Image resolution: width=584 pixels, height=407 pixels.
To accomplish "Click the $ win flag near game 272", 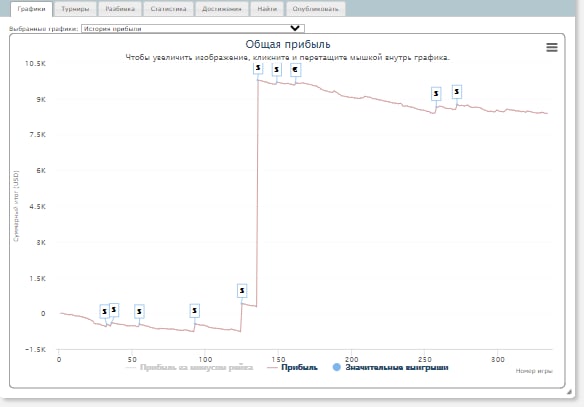I will point(457,92).
